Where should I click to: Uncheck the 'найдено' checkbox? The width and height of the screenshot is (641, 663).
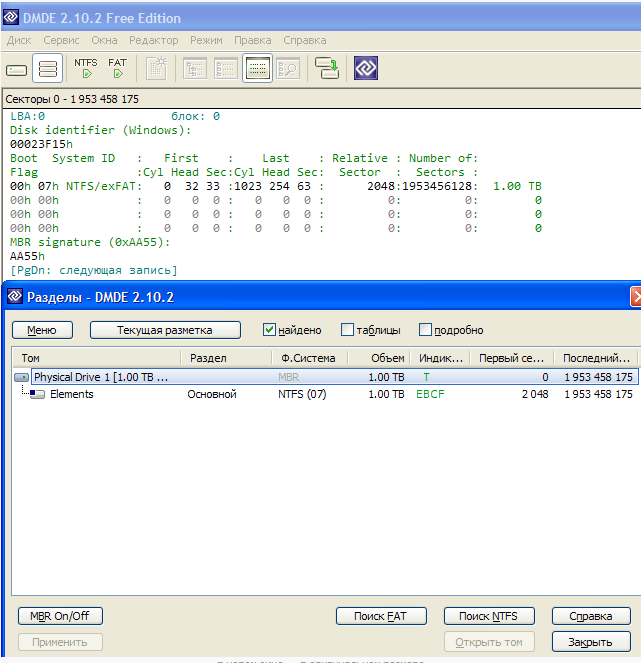269,330
